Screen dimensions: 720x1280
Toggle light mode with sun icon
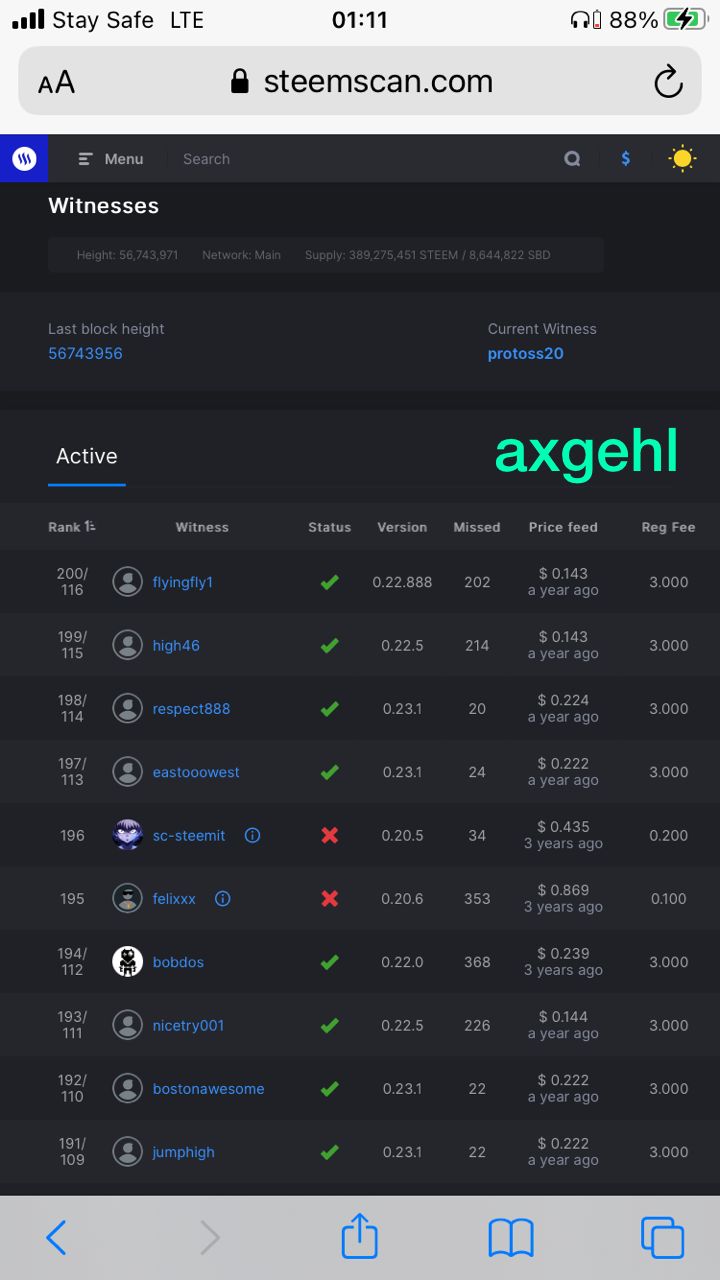[682, 158]
